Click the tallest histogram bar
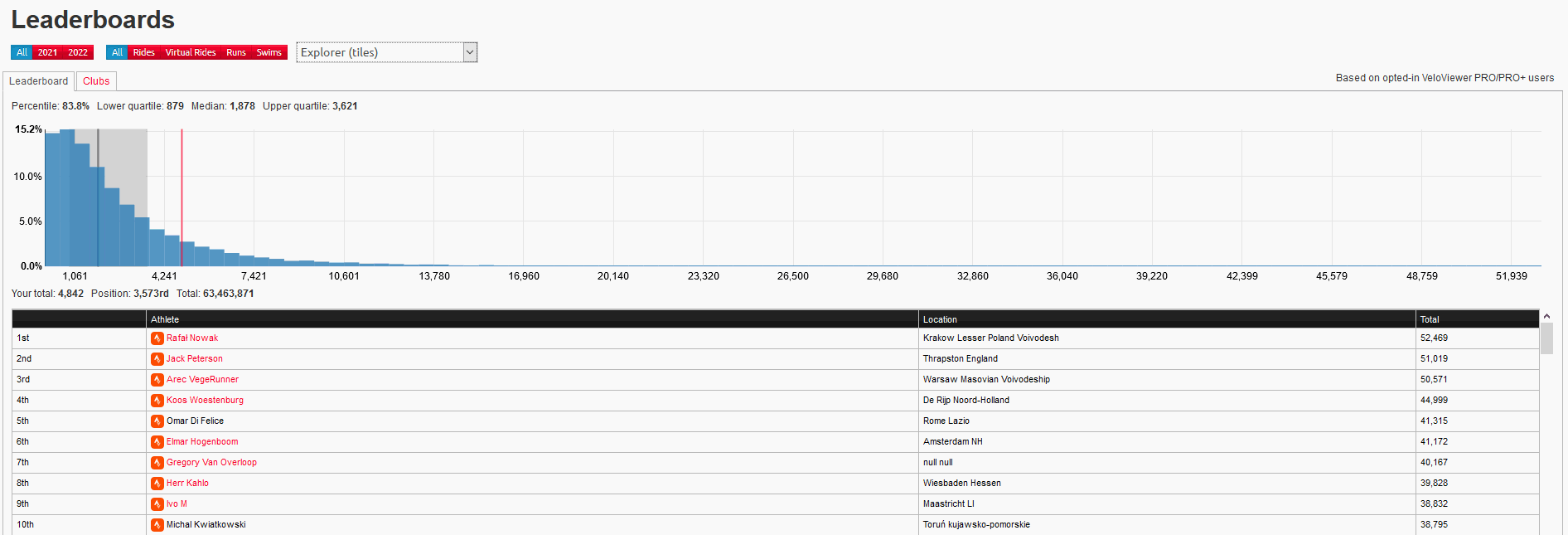 coord(67,197)
